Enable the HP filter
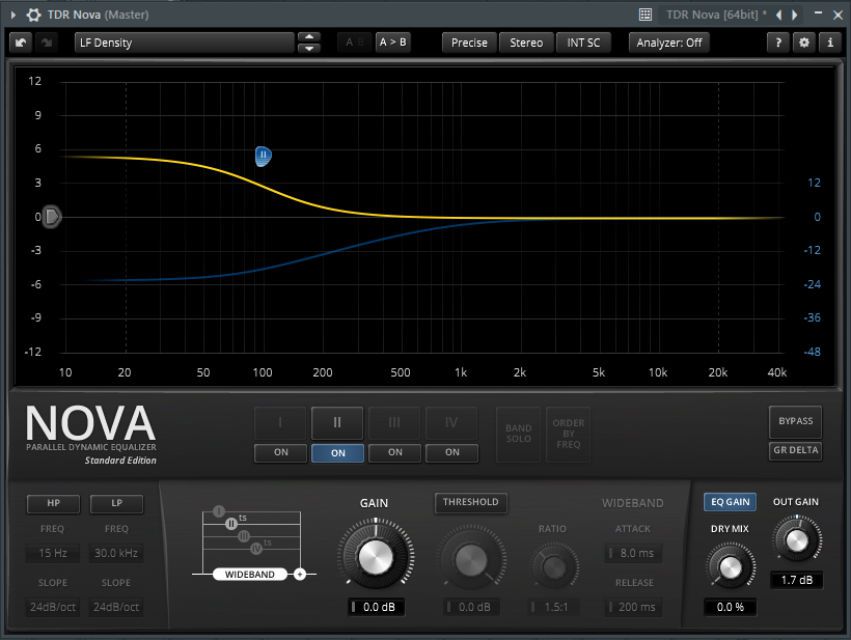851x640 pixels. click(x=53, y=503)
